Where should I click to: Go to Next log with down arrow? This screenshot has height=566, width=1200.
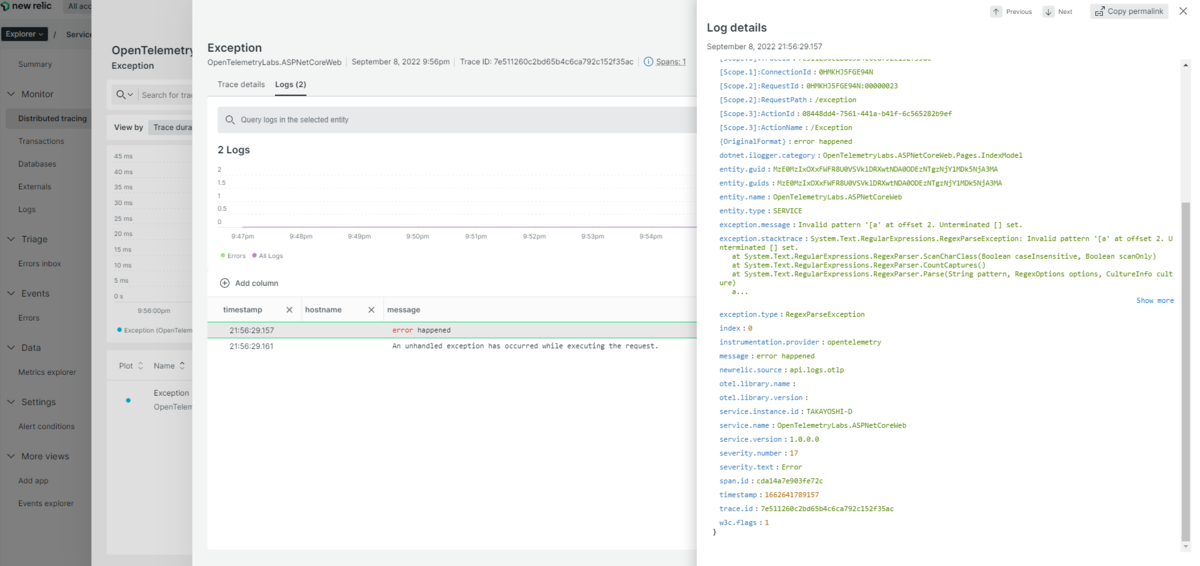click(1058, 12)
